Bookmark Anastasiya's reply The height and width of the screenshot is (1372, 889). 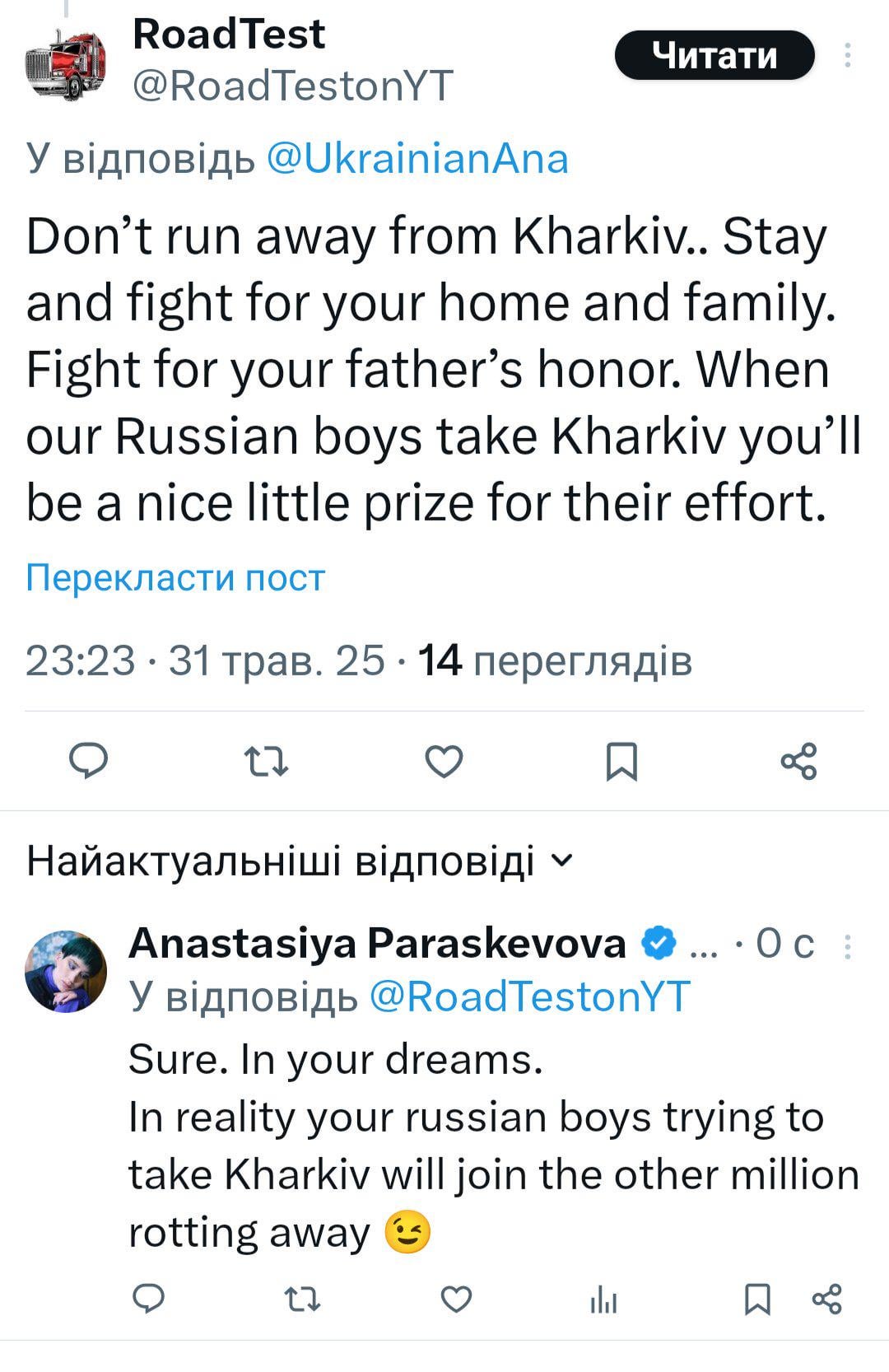click(x=757, y=1299)
